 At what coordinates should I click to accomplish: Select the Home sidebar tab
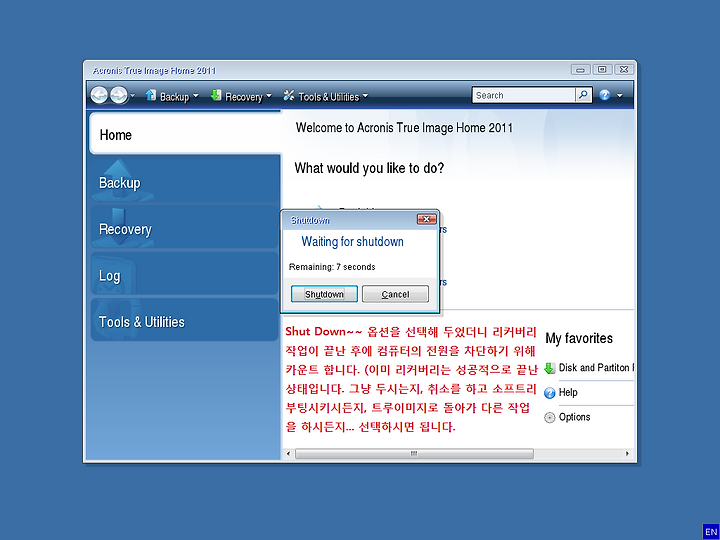[x=185, y=134]
